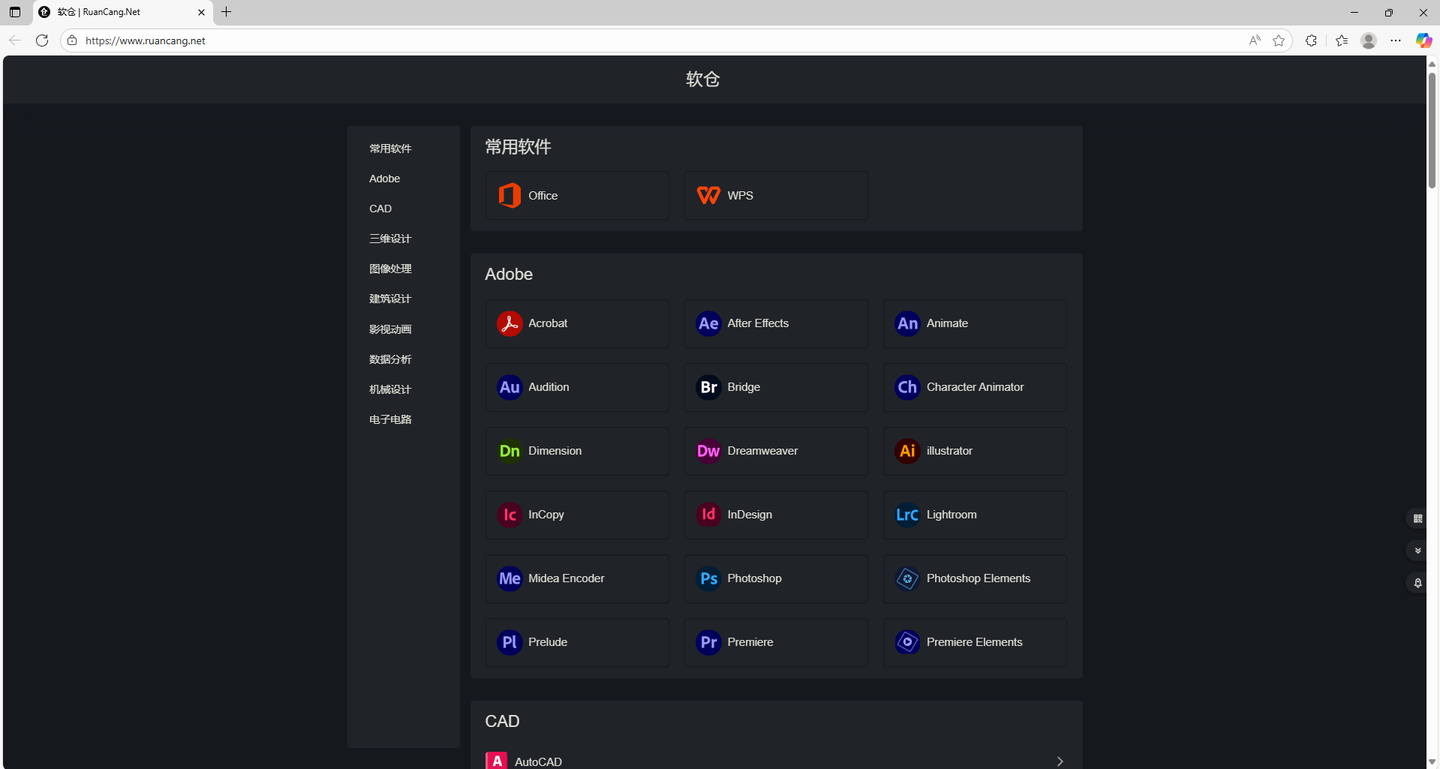
Task: Click the AutoCAD red A icon
Action: pos(496,762)
